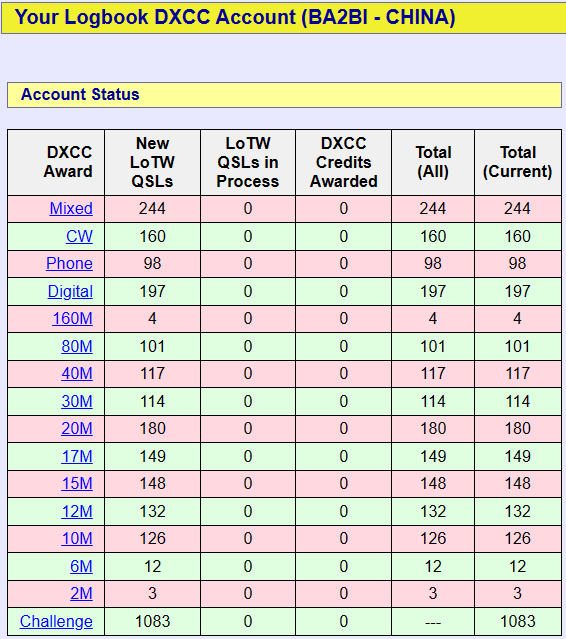The width and height of the screenshot is (566, 639).
Task: Open the 2M band award link
Action: tap(81, 594)
